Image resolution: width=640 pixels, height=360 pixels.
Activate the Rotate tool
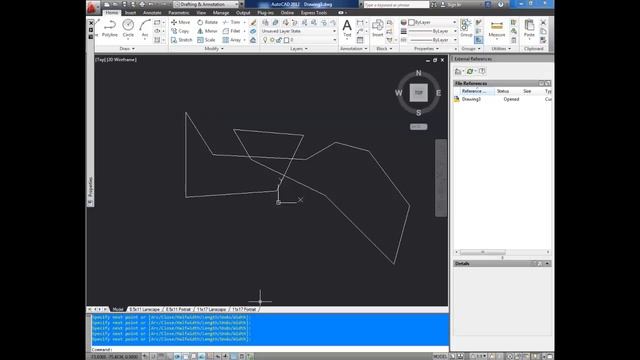point(207,22)
